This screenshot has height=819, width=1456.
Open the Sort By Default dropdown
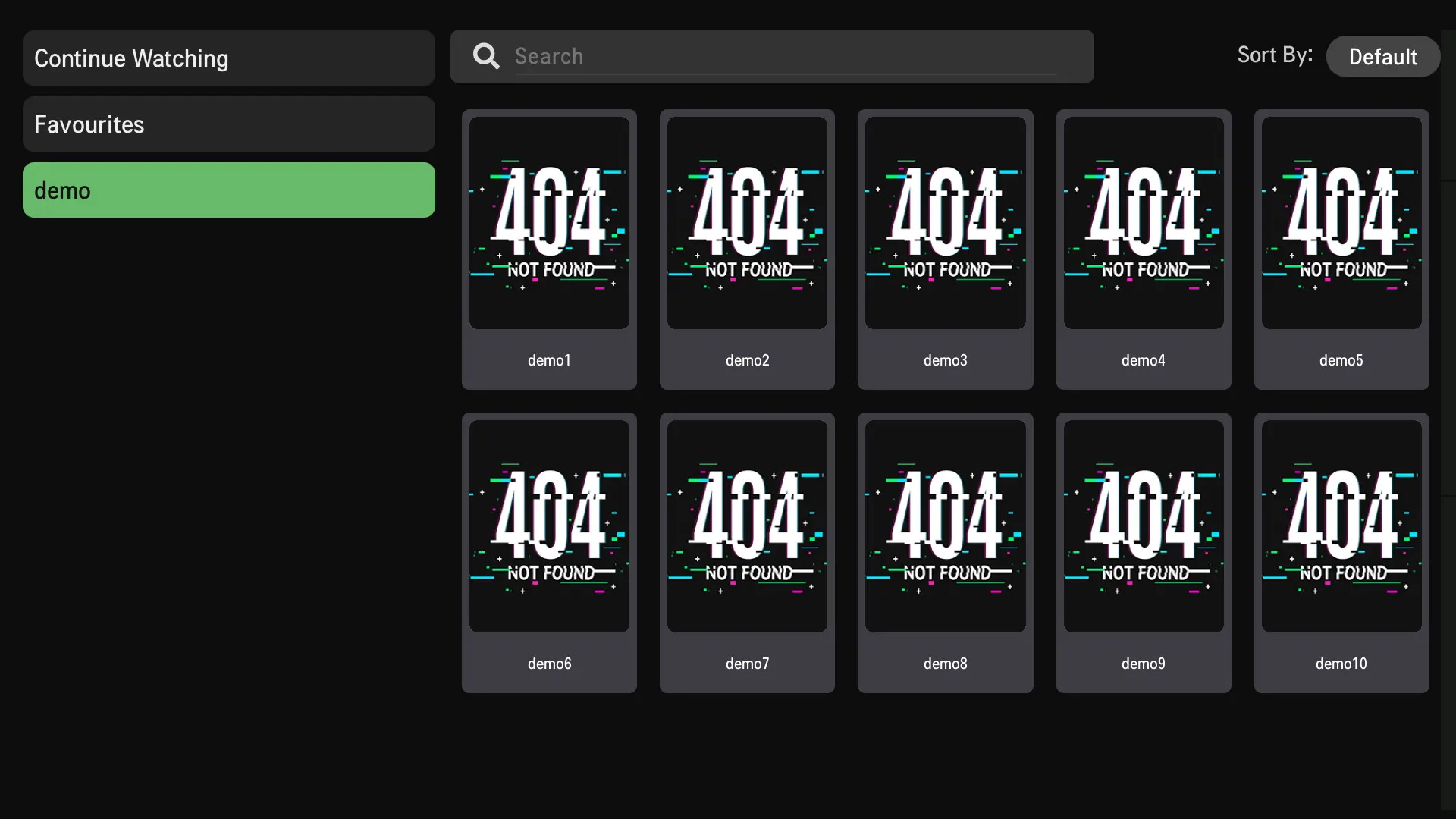pos(1382,57)
